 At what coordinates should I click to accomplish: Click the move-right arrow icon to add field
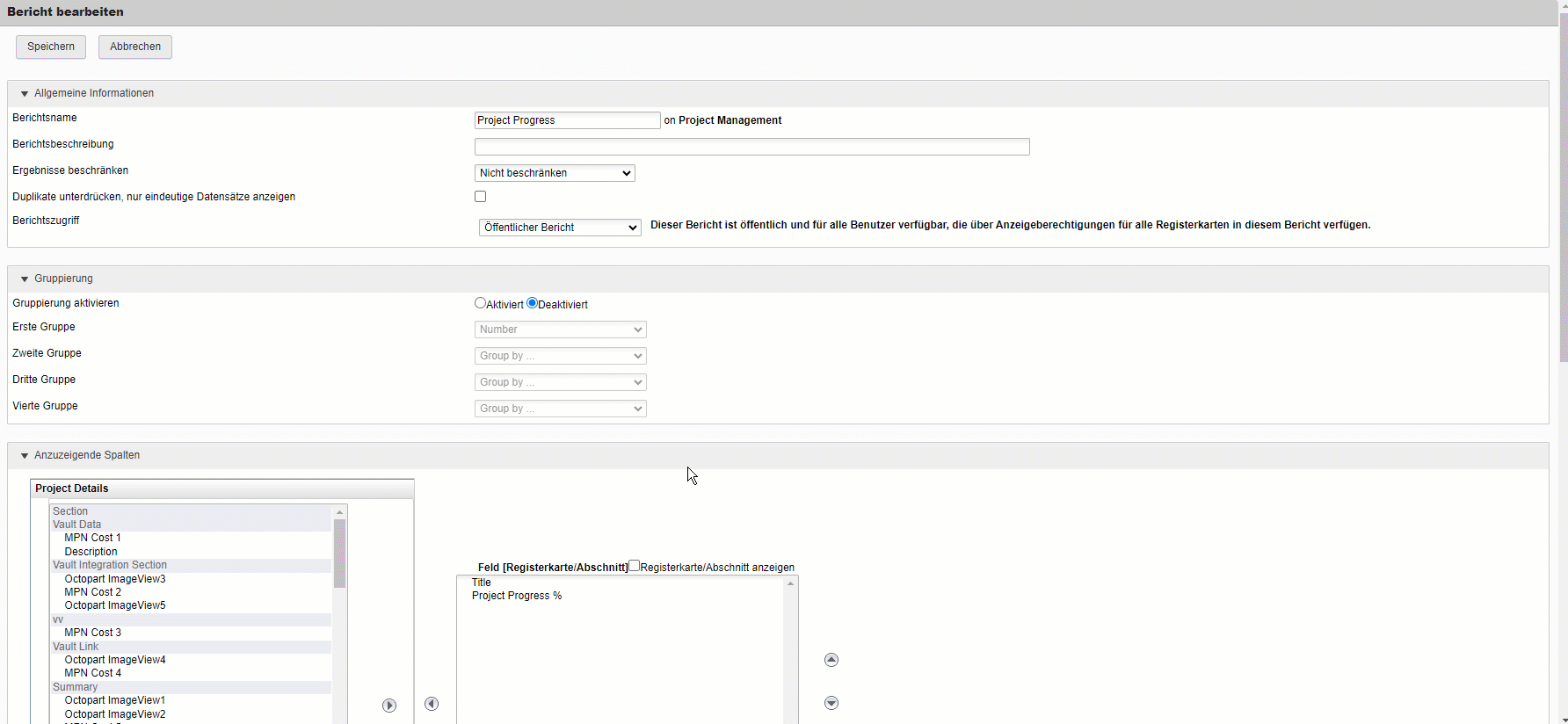point(389,706)
